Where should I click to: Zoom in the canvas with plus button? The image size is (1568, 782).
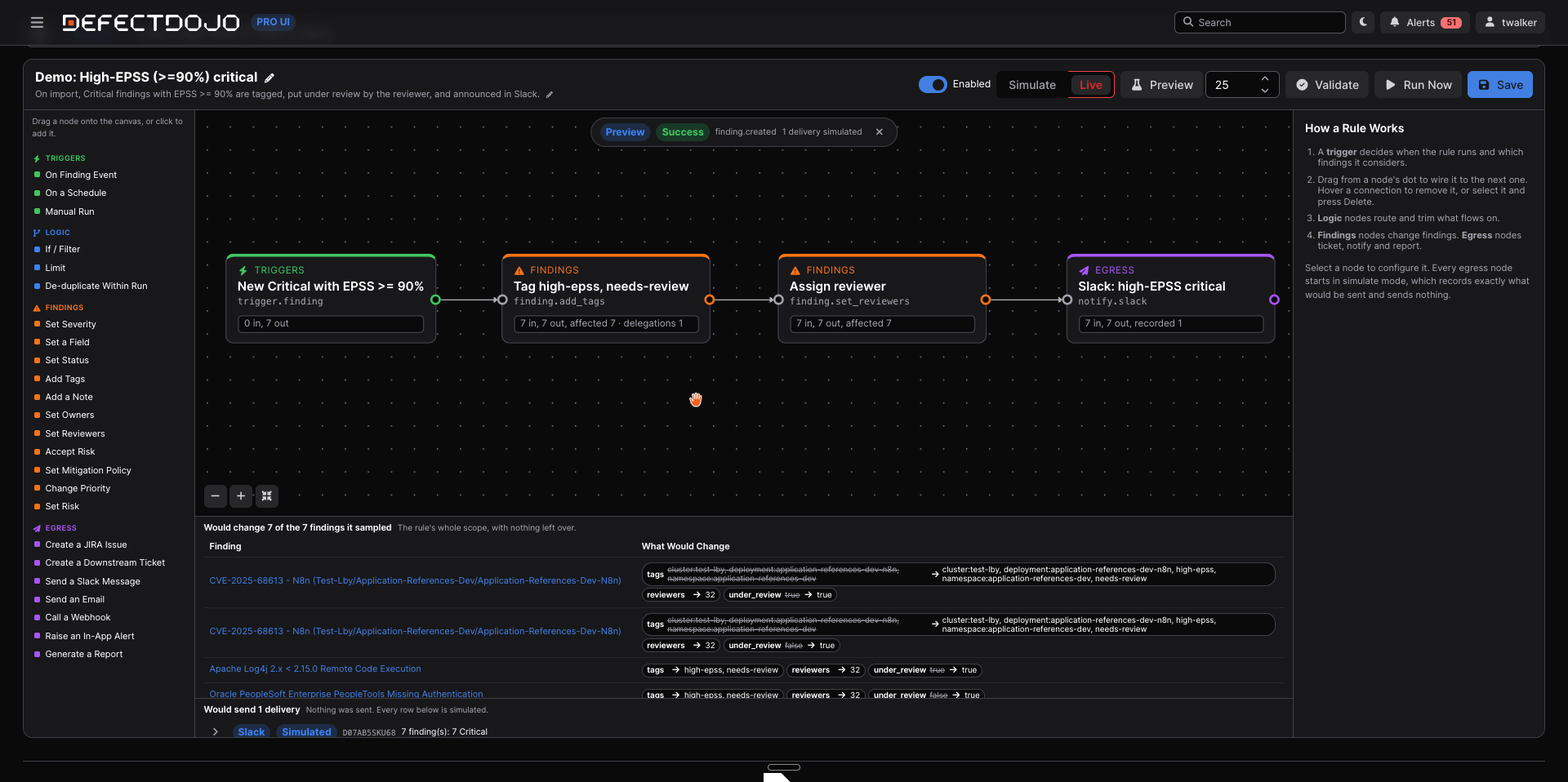[x=241, y=495]
